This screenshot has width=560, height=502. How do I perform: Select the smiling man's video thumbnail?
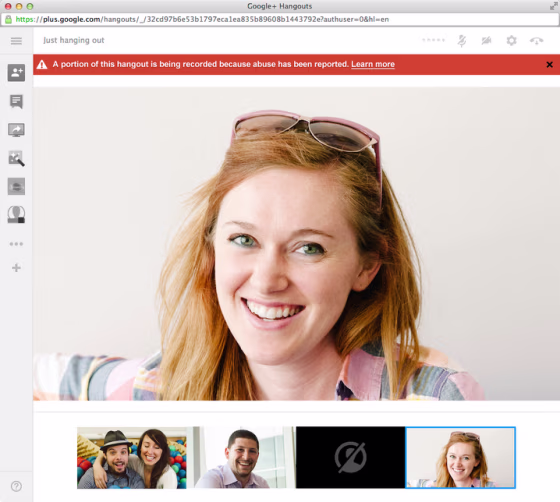(x=241, y=458)
